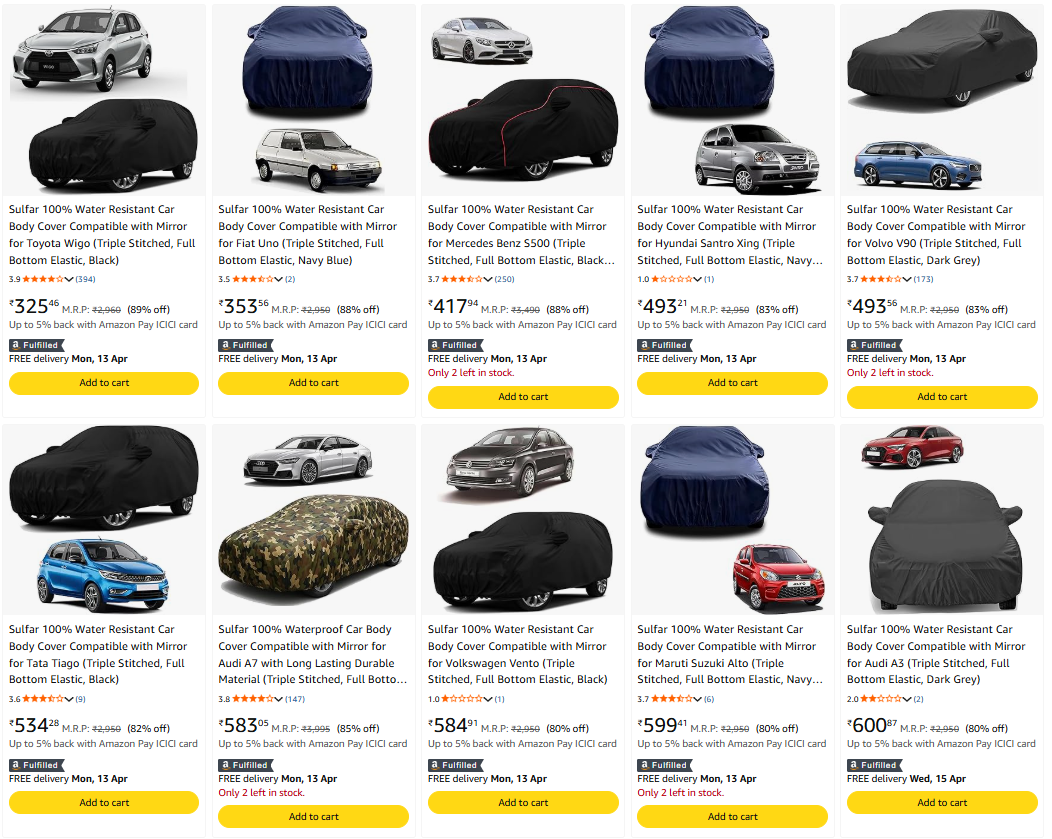Open the 394 reviews link for Wigo cover
This screenshot has height=839, width=1052.
click(x=85, y=279)
